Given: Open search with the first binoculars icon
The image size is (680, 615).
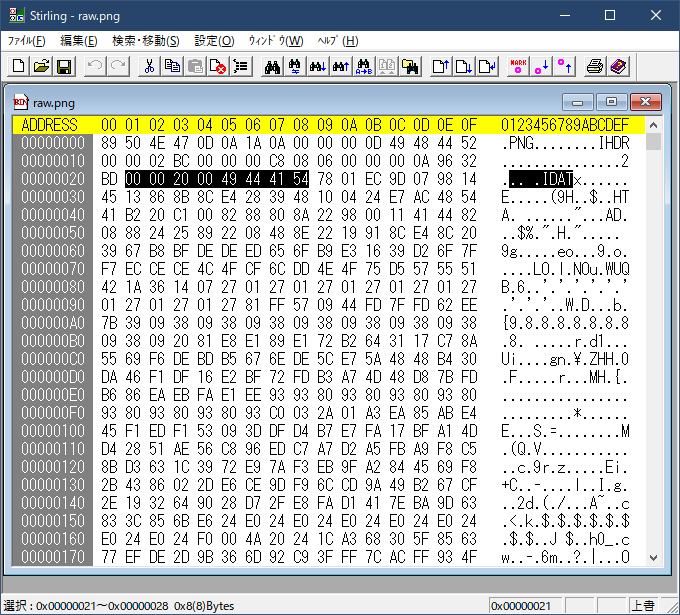Looking at the screenshot, I should click(x=271, y=67).
